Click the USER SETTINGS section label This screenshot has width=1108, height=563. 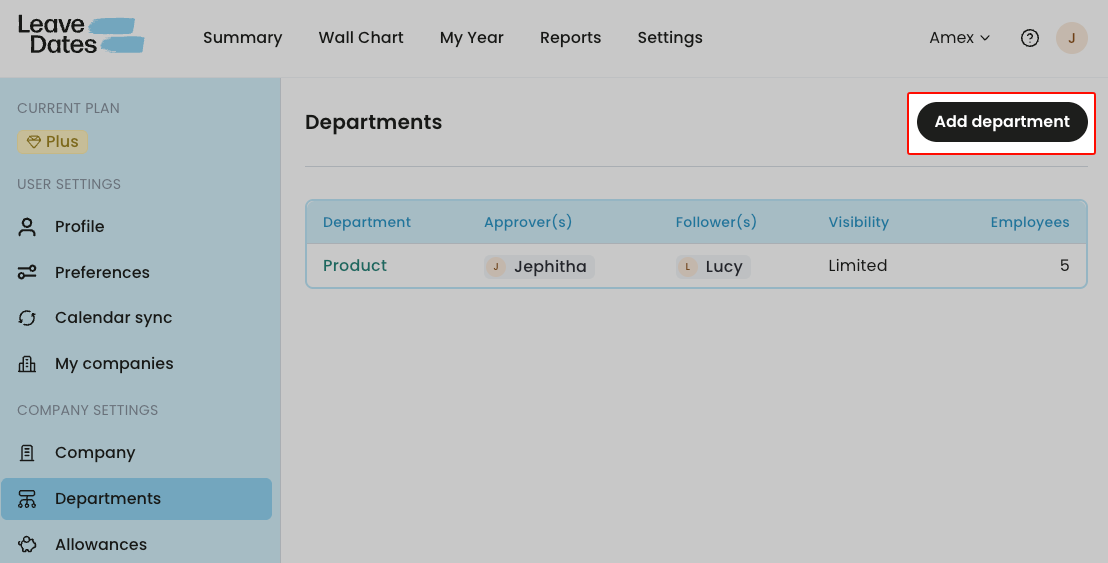point(69,184)
